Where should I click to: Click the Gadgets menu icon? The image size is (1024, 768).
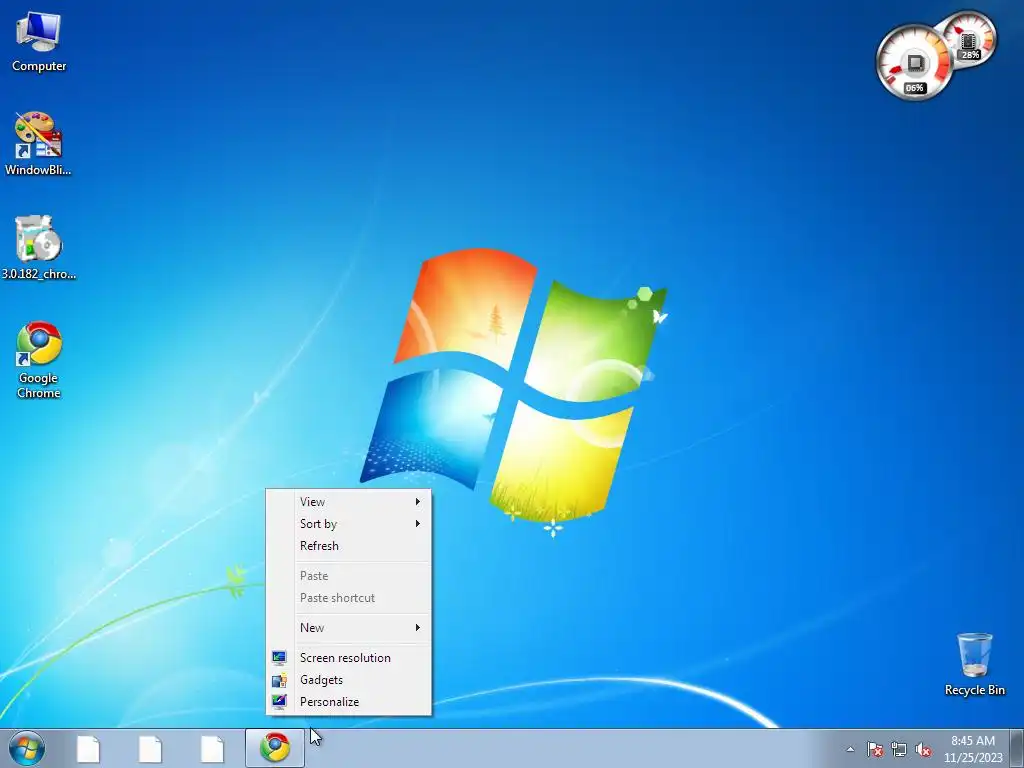(279, 680)
